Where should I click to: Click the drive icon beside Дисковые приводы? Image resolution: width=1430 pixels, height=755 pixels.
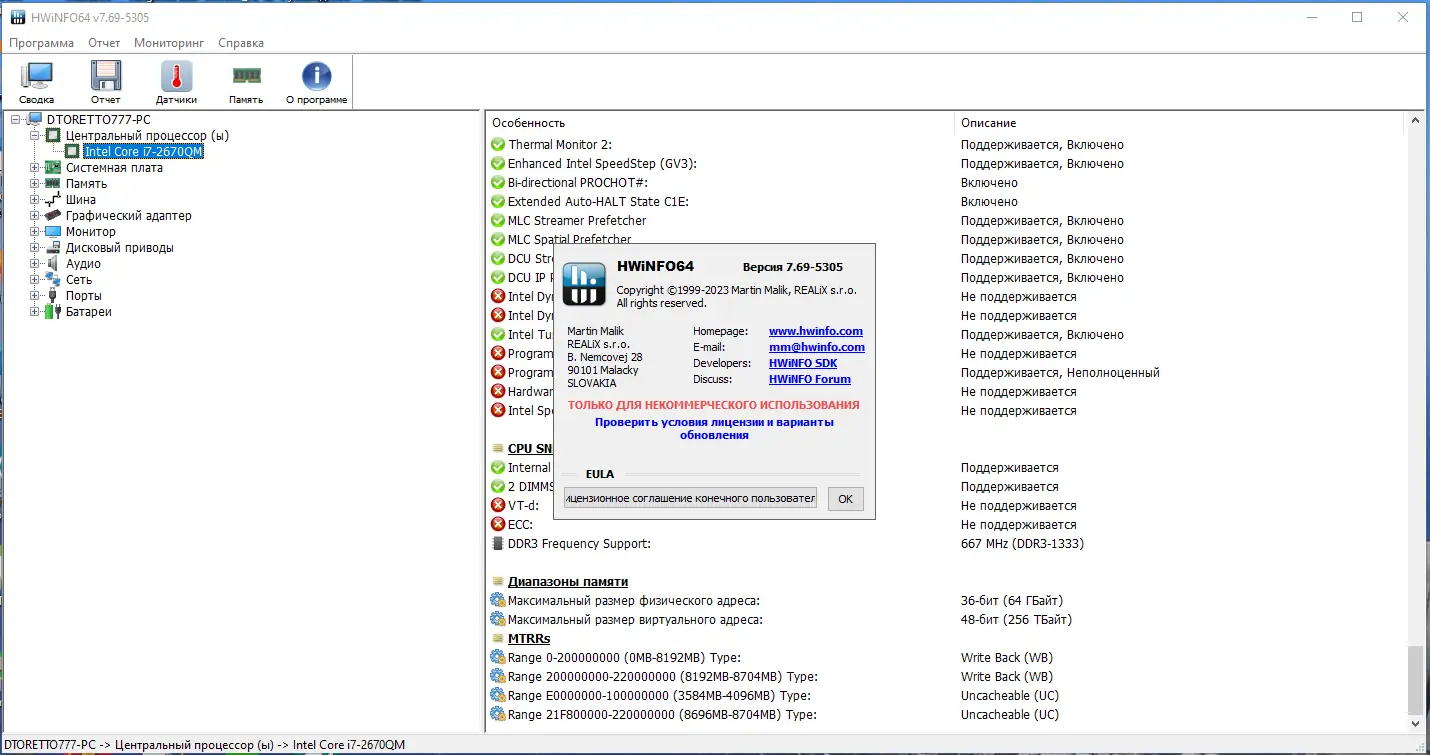54,248
